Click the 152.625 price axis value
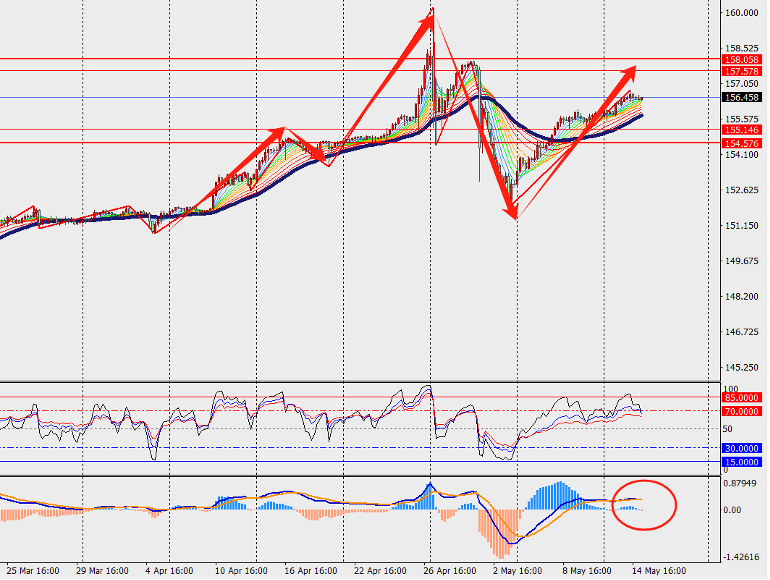 pos(742,190)
